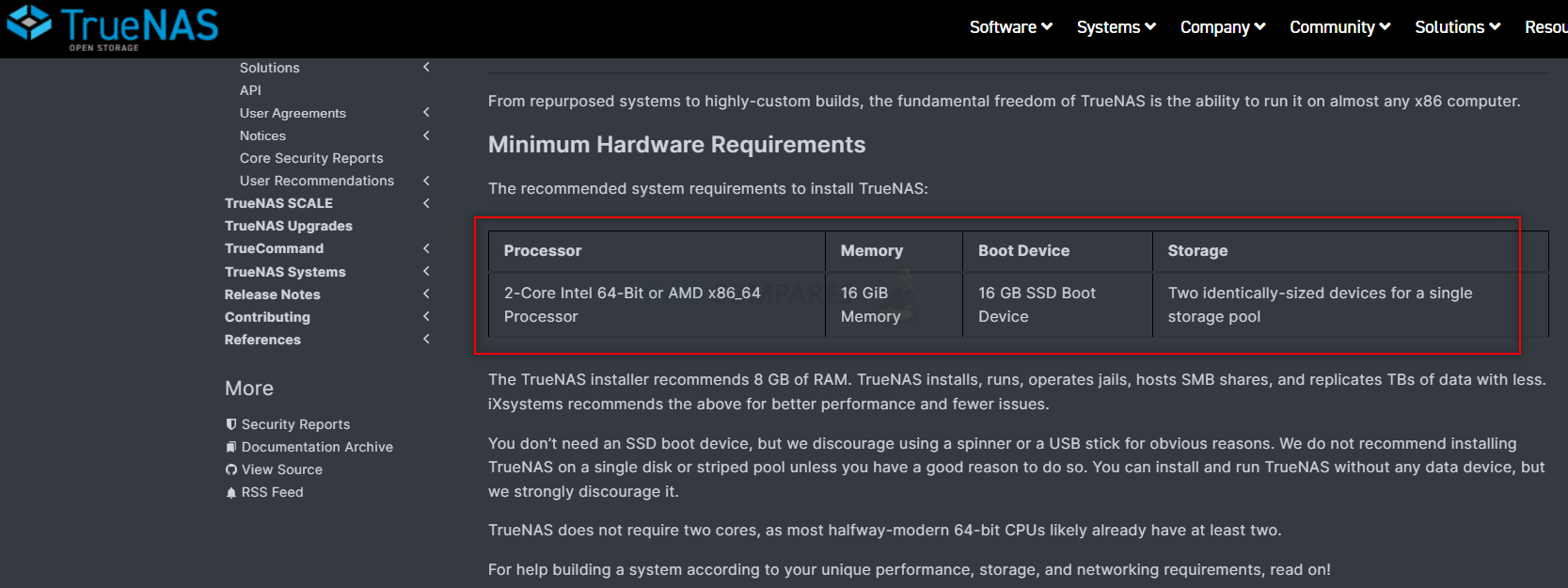This screenshot has width=1568, height=588.
Task: Go to TrueNAS Upgrades page
Action: 289,226
